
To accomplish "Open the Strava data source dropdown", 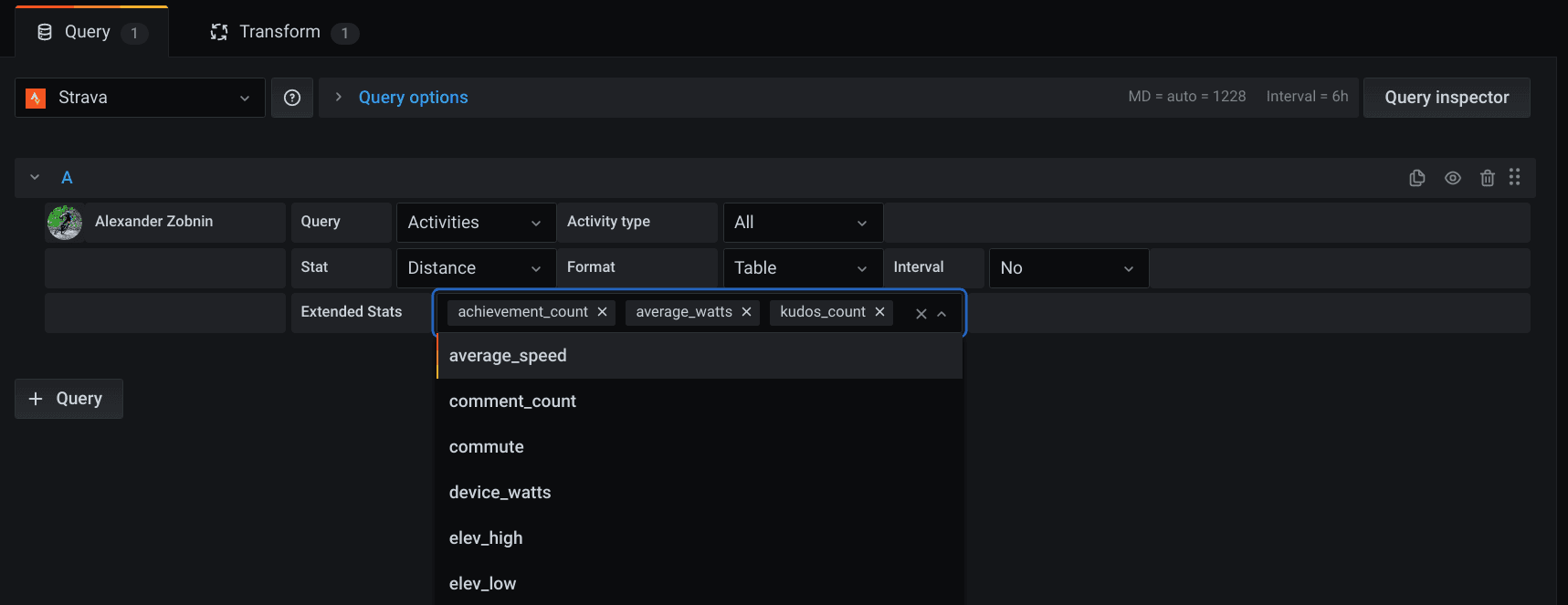I will tap(140, 98).
